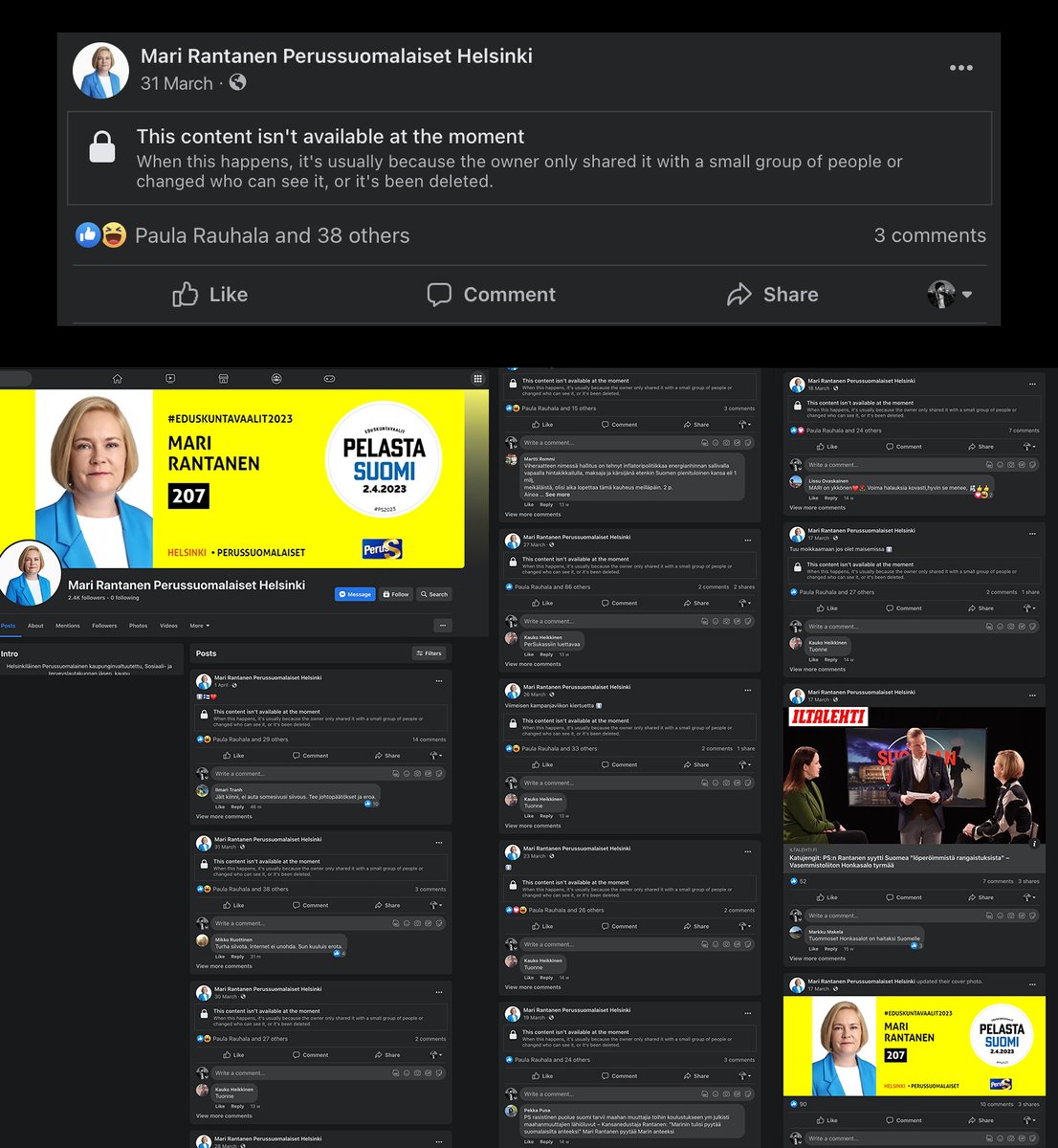The height and width of the screenshot is (1148, 1058).
Task: Share the 26 March post
Action: coord(696,765)
